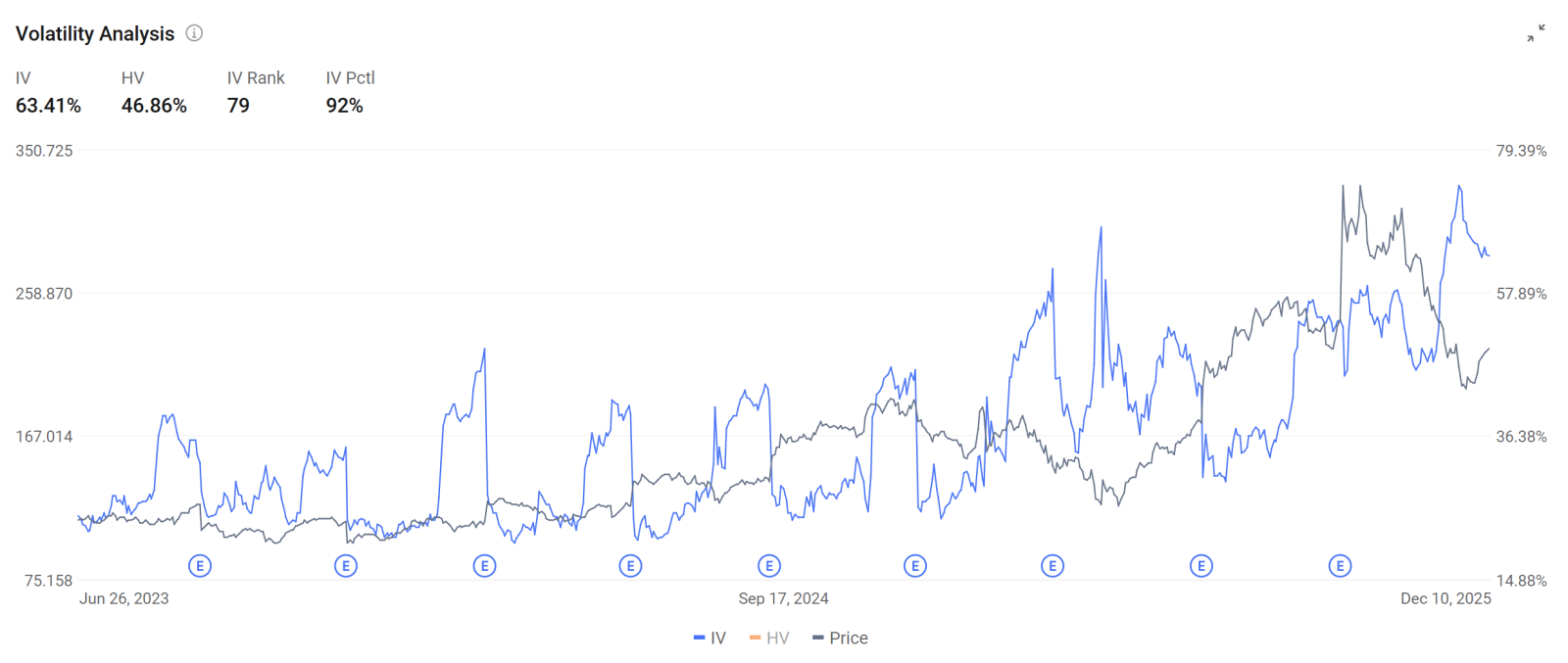
Task: Open the fifth earnings E marker
Action: 769,566
